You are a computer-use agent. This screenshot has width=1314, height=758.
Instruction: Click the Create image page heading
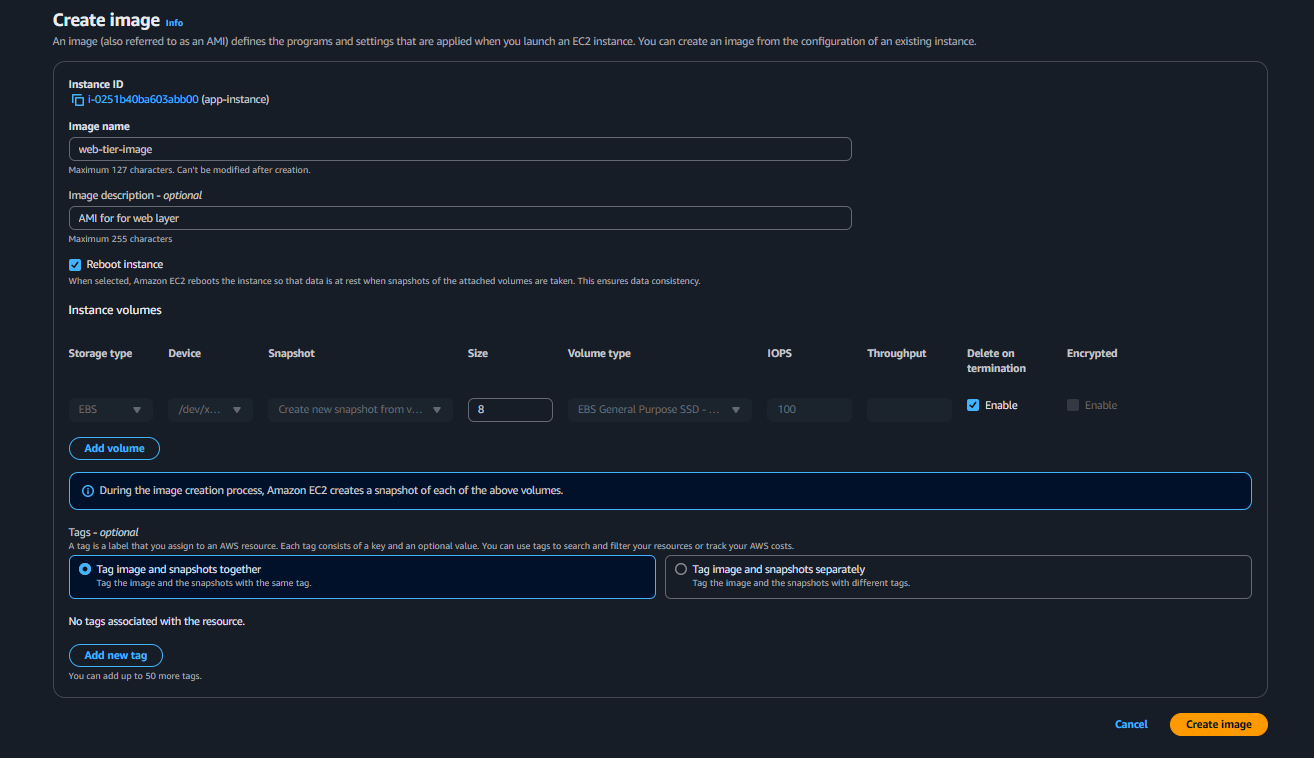click(x=106, y=20)
